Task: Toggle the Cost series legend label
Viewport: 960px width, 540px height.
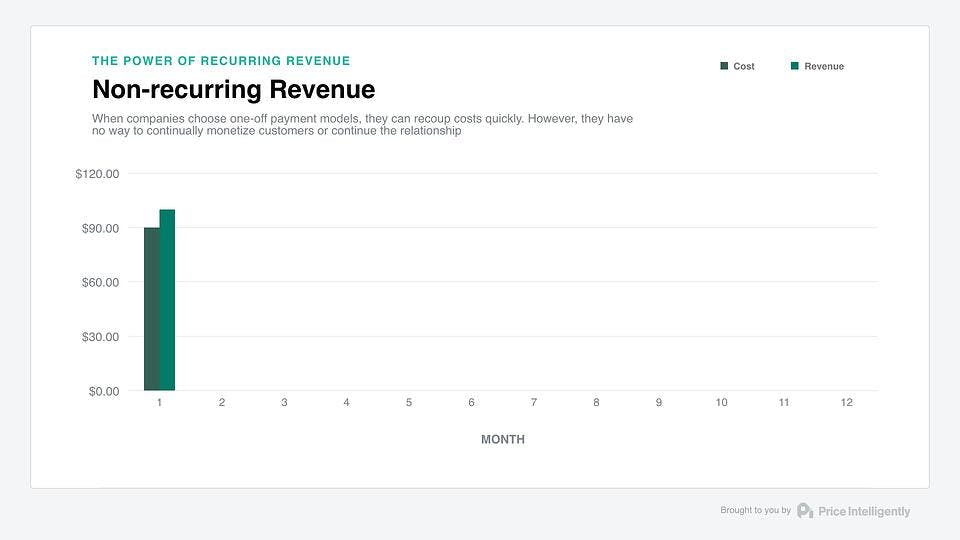Action: pyautogui.click(x=743, y=66)
